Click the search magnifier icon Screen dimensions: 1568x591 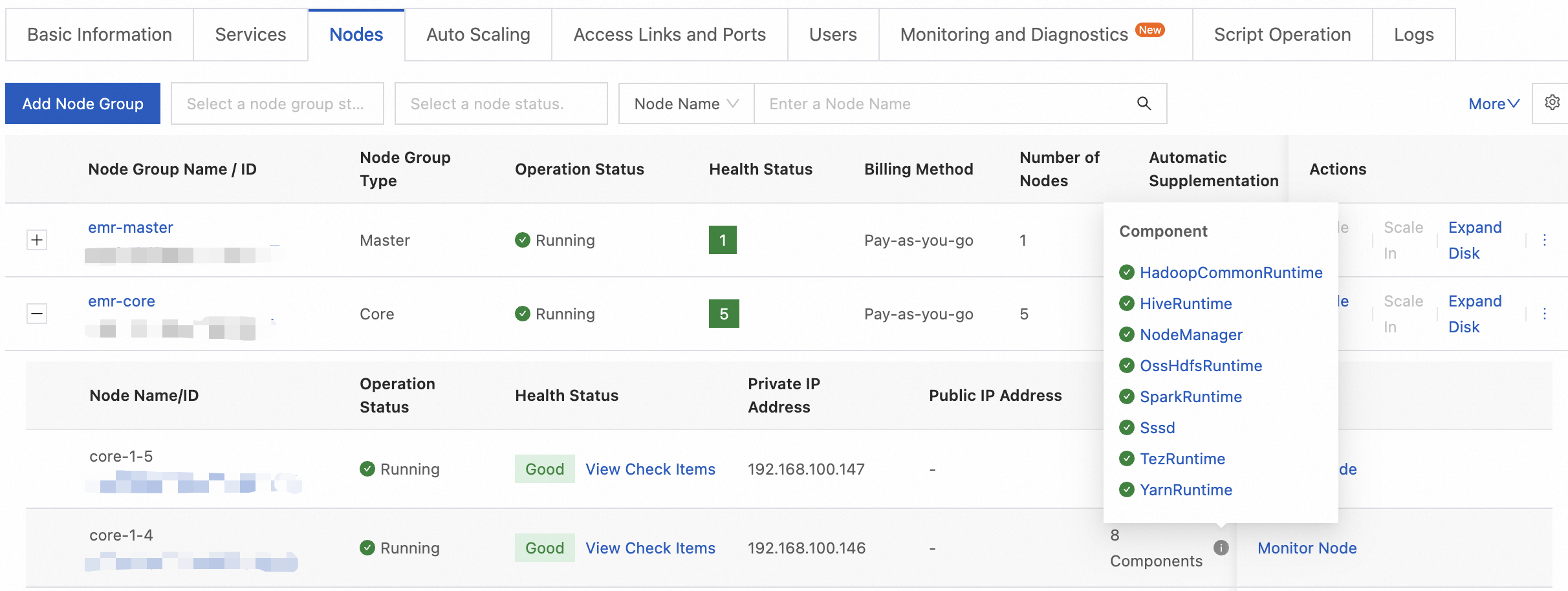pyautogui.click(x=1144, y=103)
